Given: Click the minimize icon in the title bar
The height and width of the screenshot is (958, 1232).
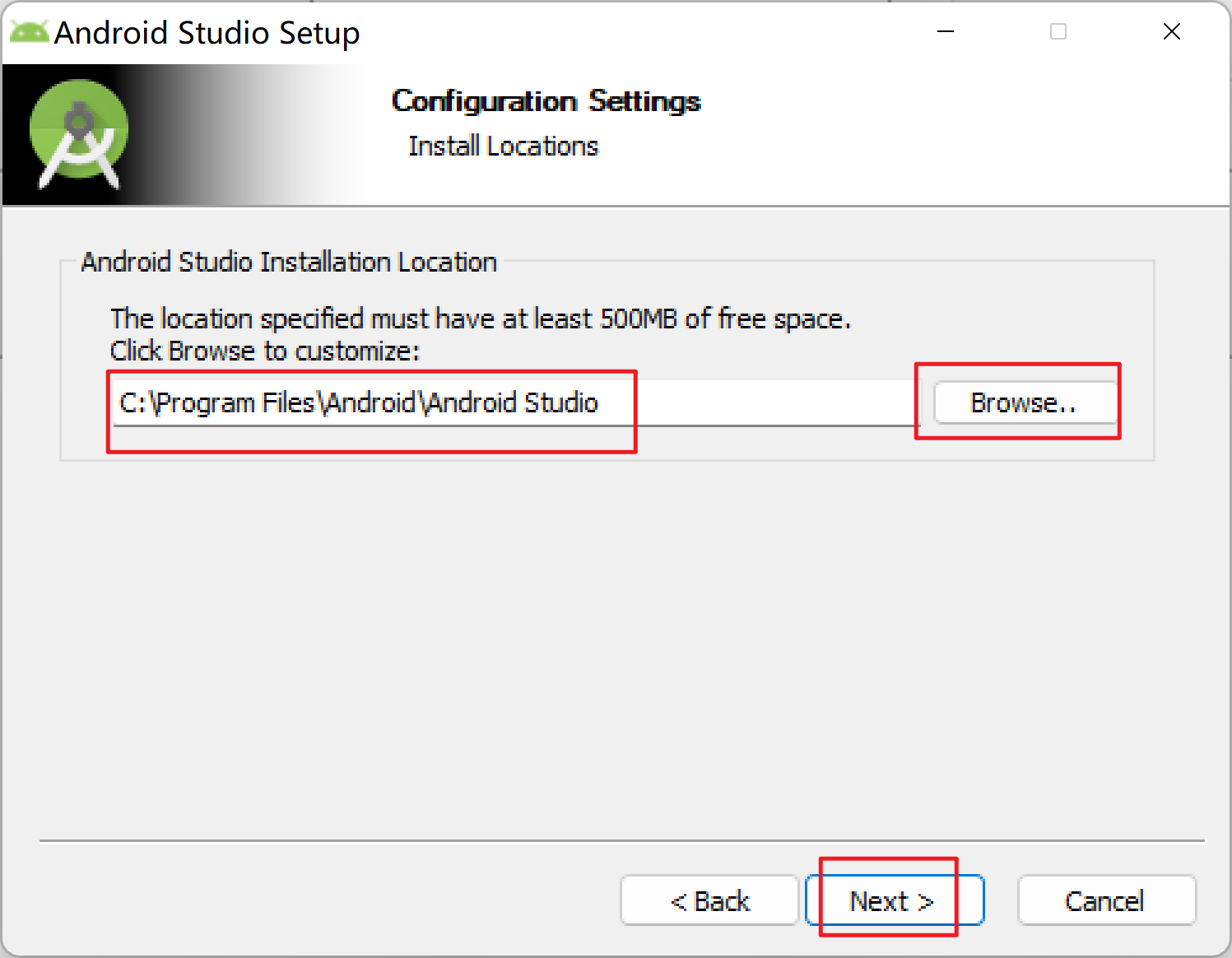Looking at the screenshot, I should 945,31.
